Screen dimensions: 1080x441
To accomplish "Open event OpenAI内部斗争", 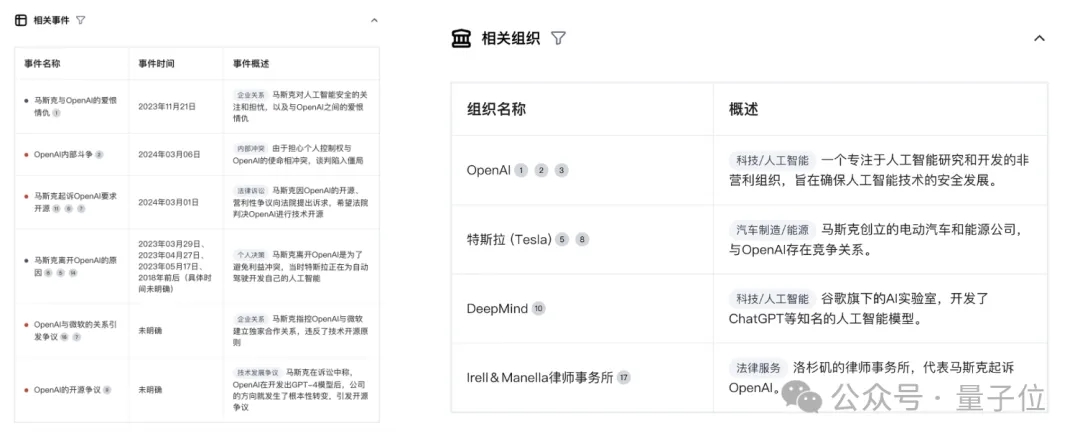I will [63, 154].
